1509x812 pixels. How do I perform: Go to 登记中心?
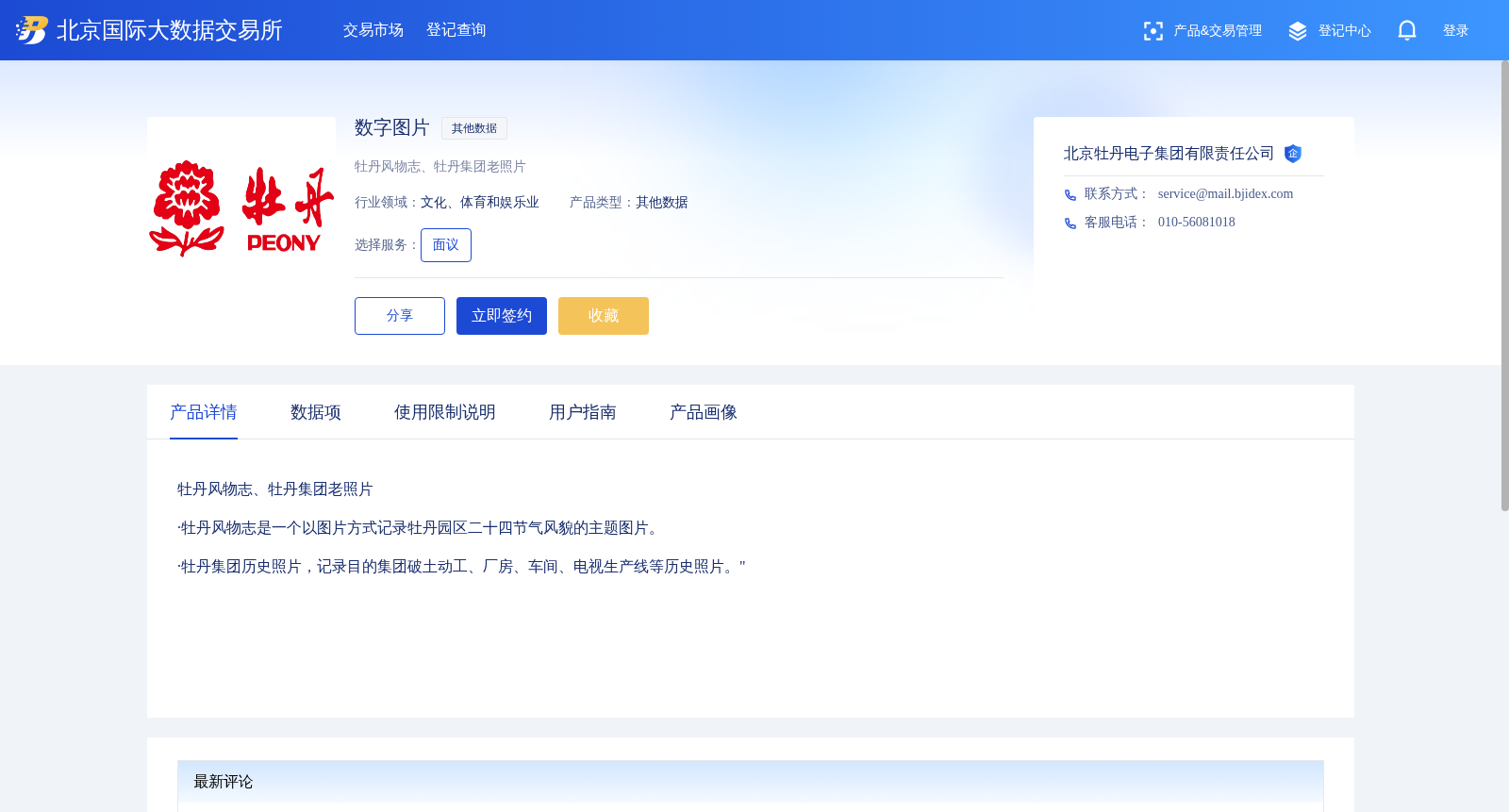(x=1345, y=31)
